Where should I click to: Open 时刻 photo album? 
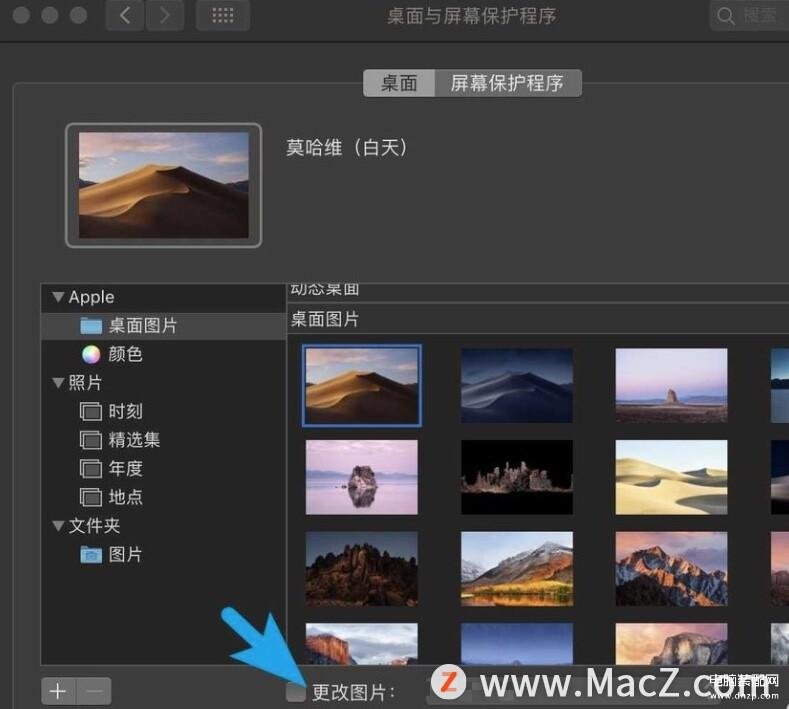point(163,412)
